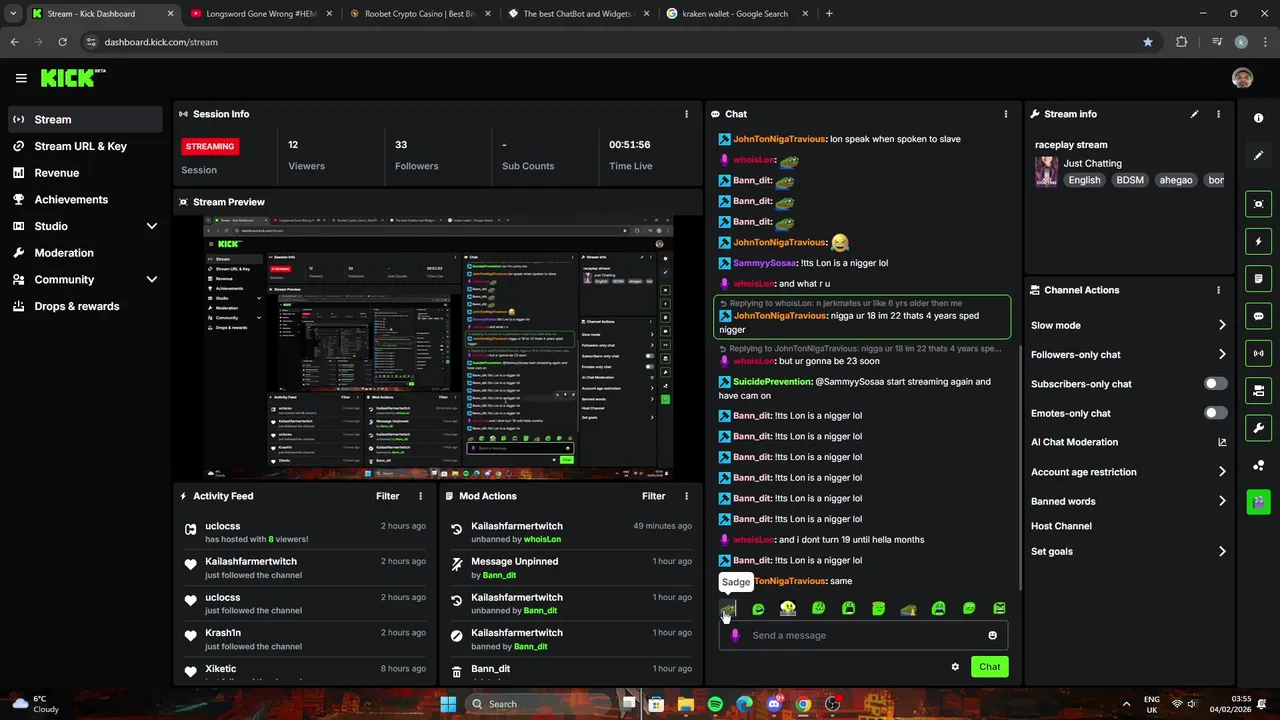Click the ahegao tag chip
The width and height of the screenshot is (1280, 720).
[1176, 180]
